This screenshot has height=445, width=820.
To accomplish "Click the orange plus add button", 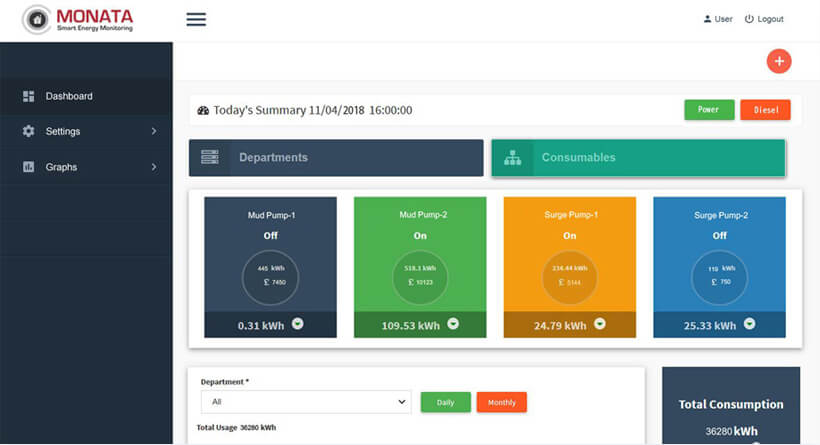I will 778,61.
